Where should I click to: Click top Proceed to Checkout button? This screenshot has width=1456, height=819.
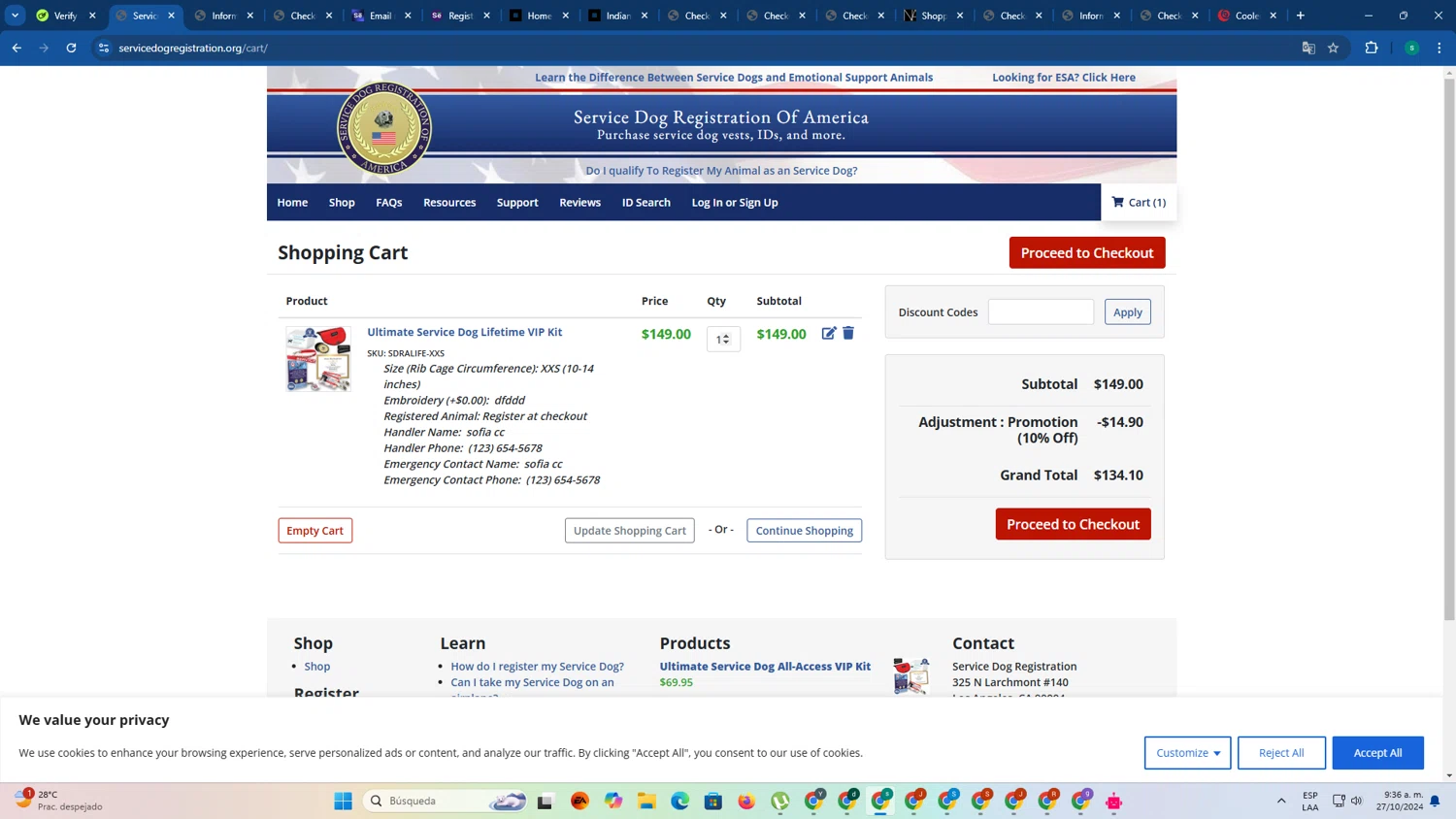pyautogui.click(x=1087, y=252)
